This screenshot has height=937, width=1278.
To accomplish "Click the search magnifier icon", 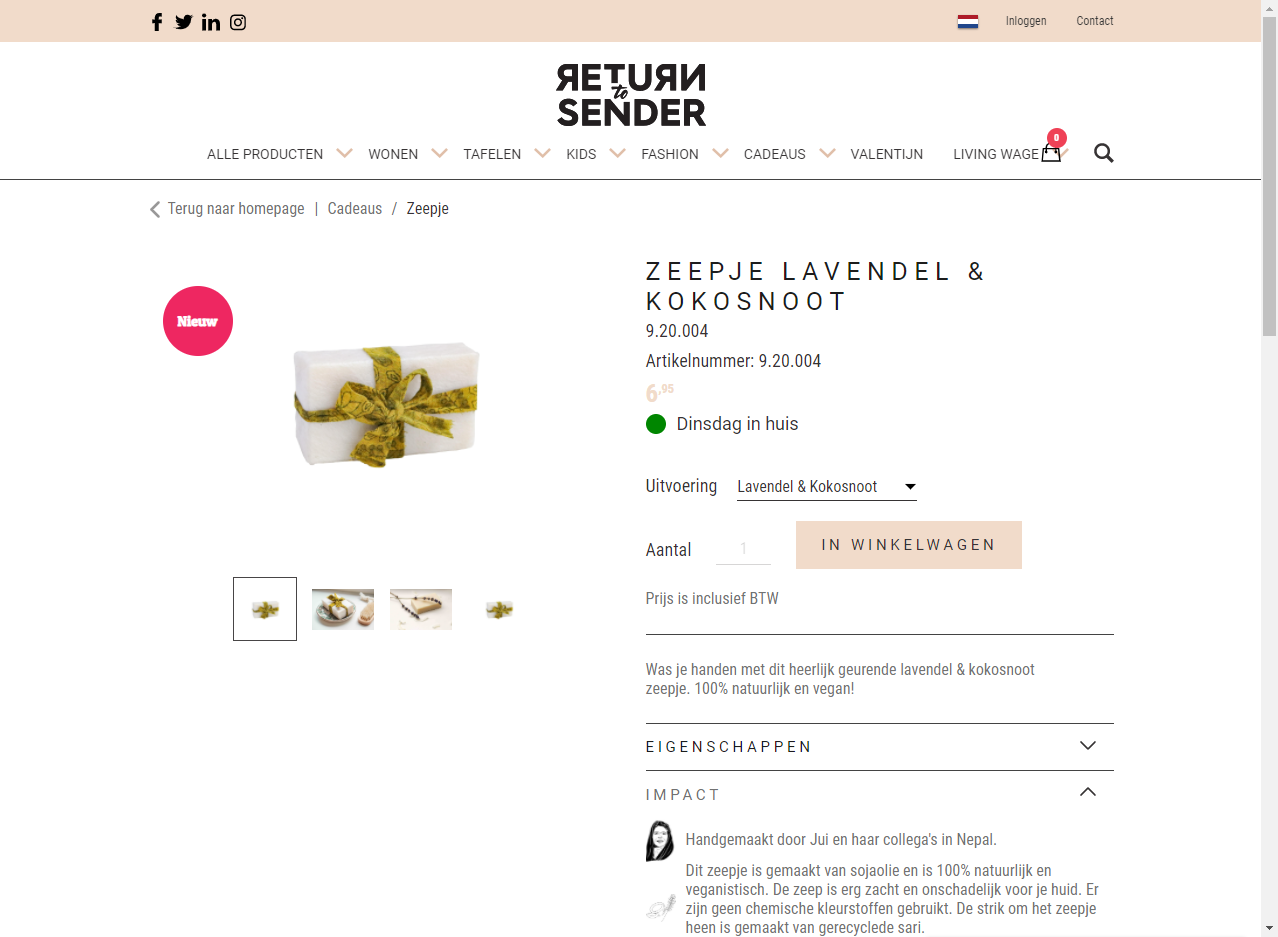I will (x=1103, y=153).
